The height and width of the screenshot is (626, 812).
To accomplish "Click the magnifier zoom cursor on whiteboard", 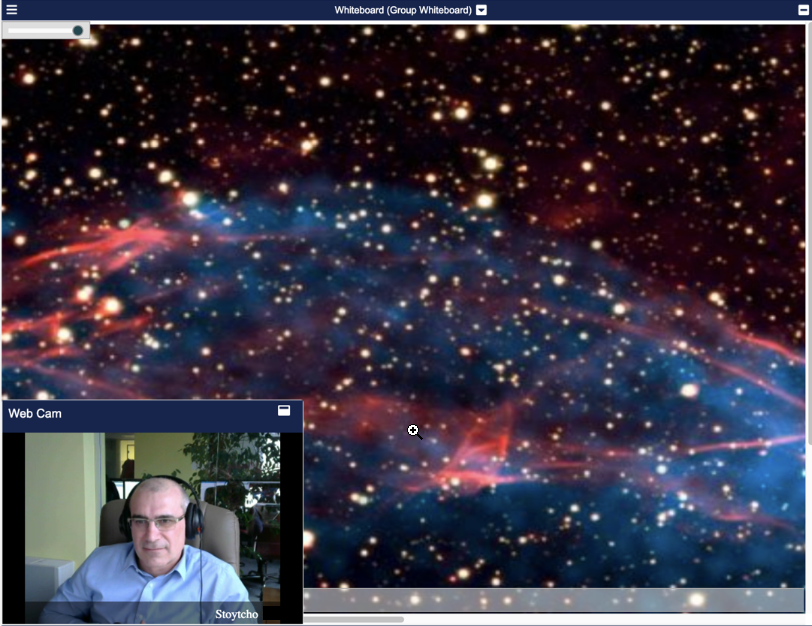I will (414, 431).
